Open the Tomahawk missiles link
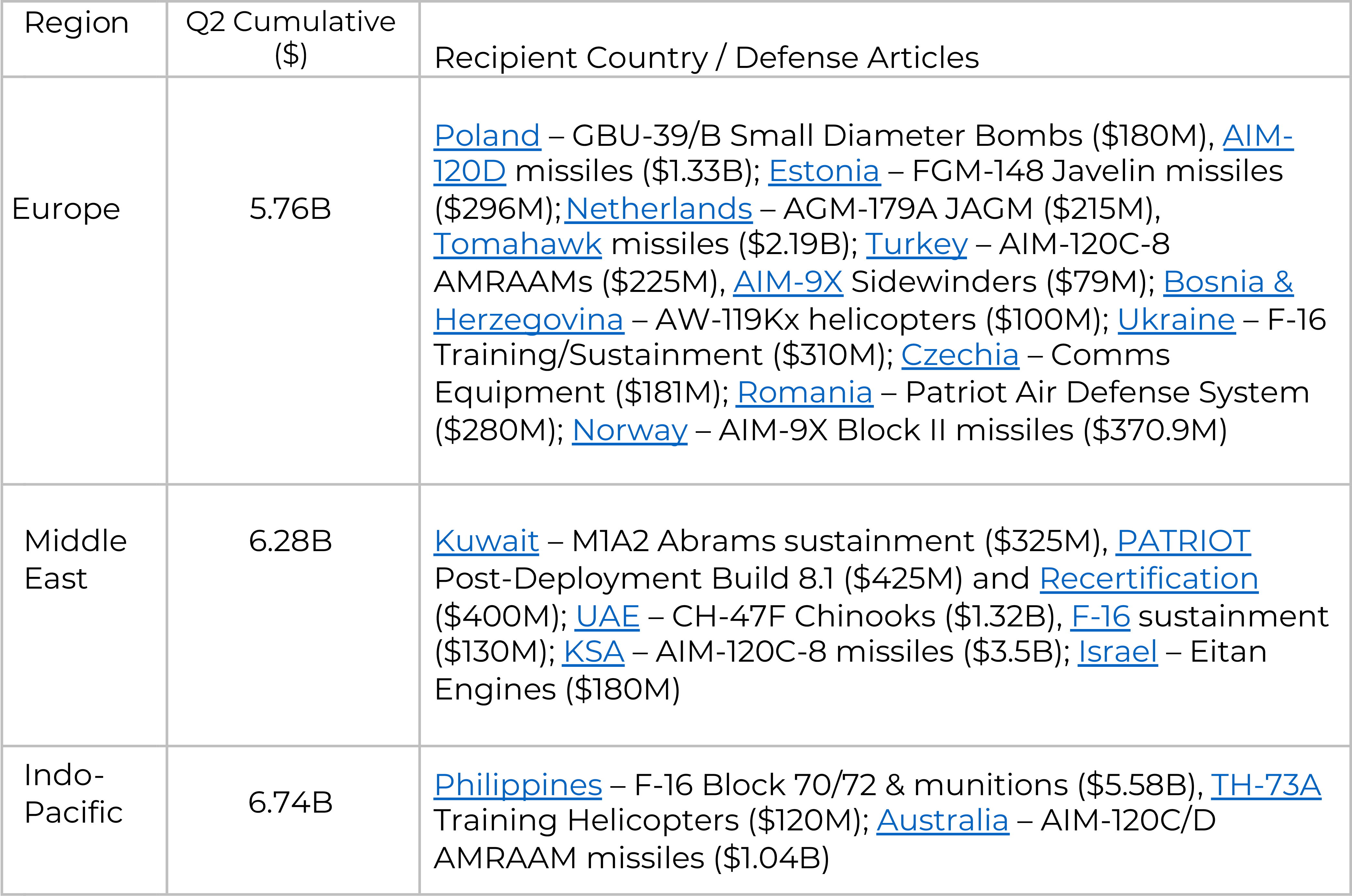The width and height of the screenshot is (1352, 896). 518,245
